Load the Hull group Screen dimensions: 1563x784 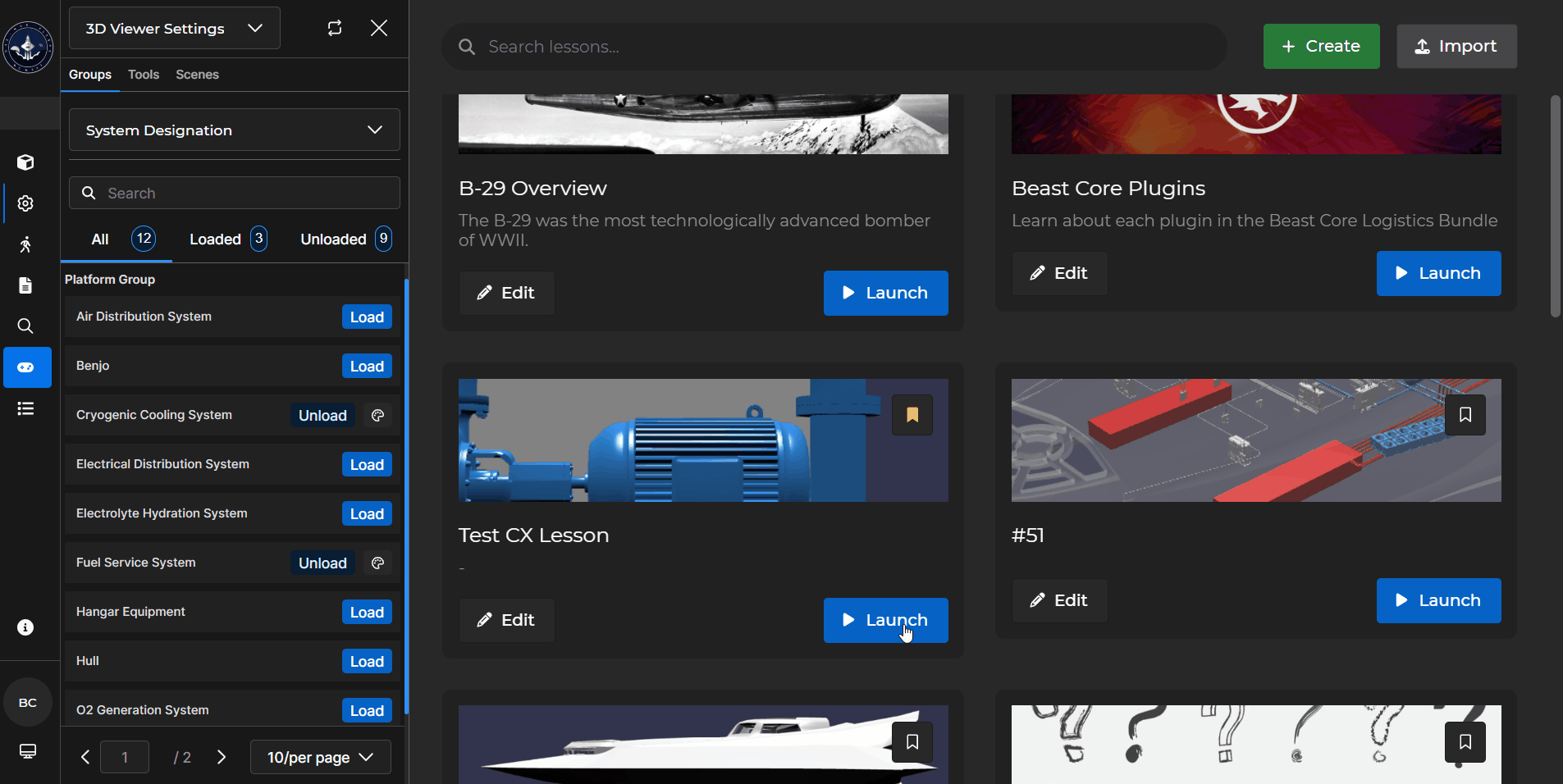coord(367,662)
